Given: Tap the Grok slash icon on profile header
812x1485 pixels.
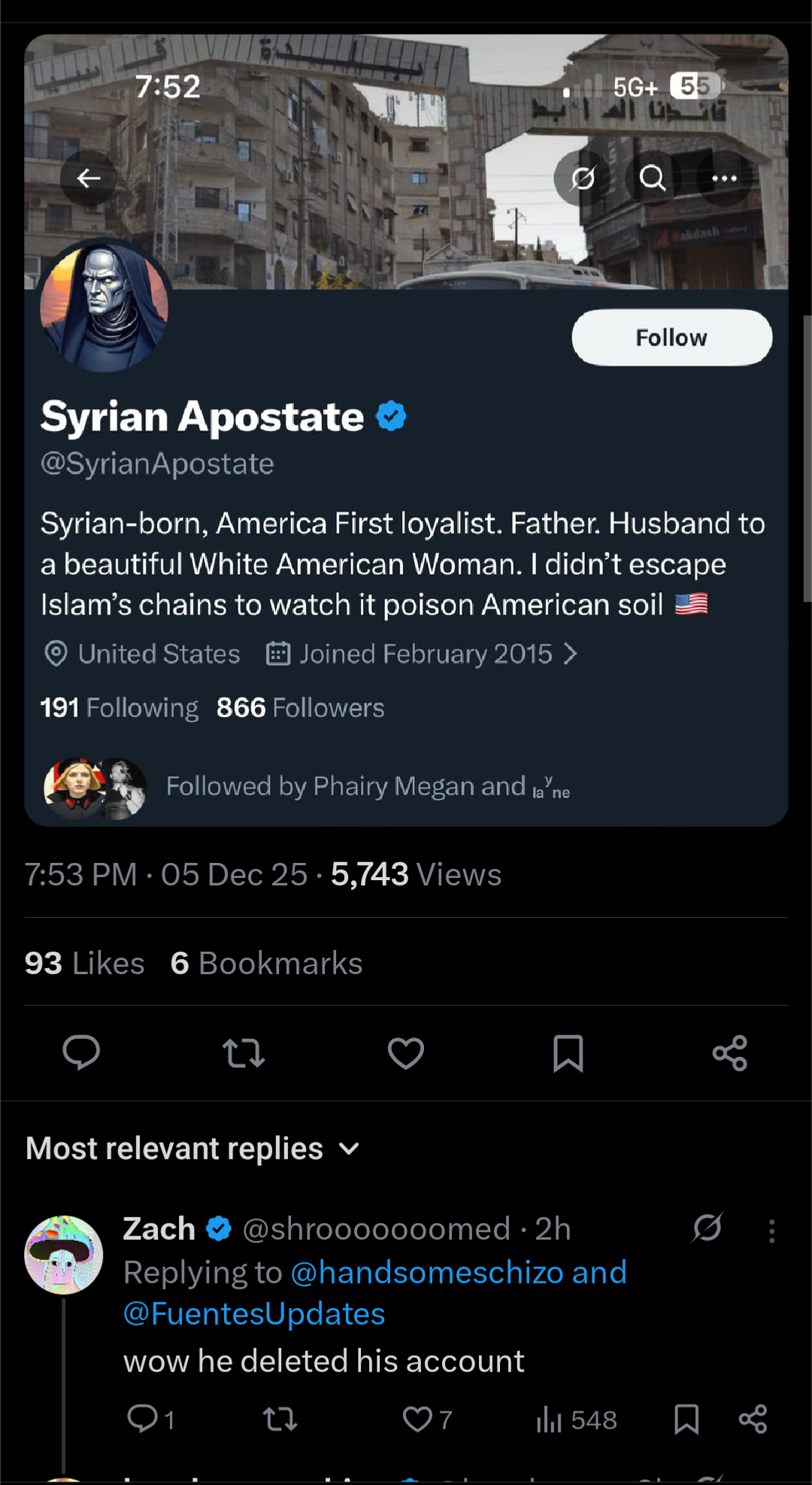Looking at the screenshot, I should (583, 178).
